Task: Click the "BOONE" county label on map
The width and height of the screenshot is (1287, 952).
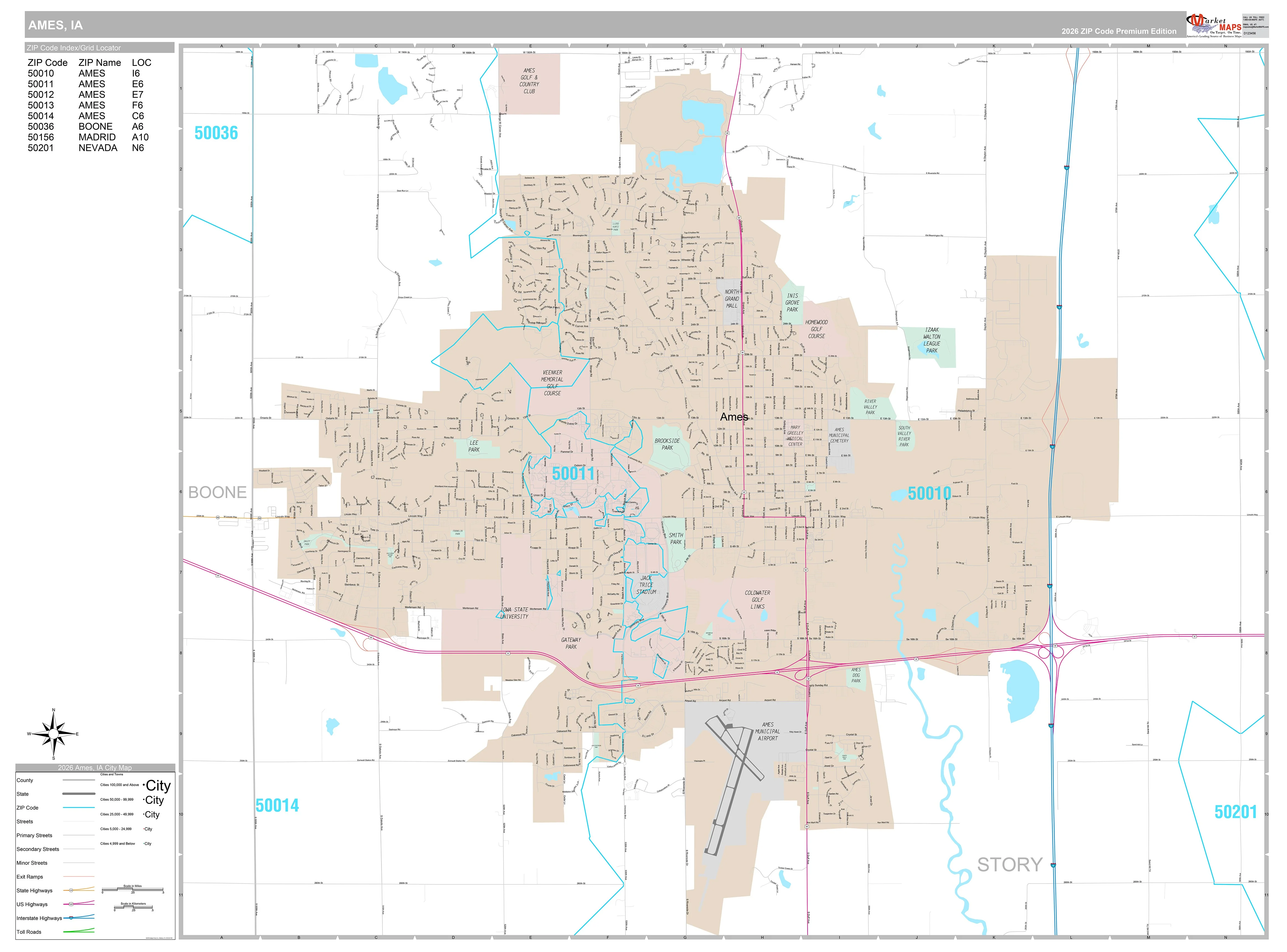Action: (x=217, y=493)
